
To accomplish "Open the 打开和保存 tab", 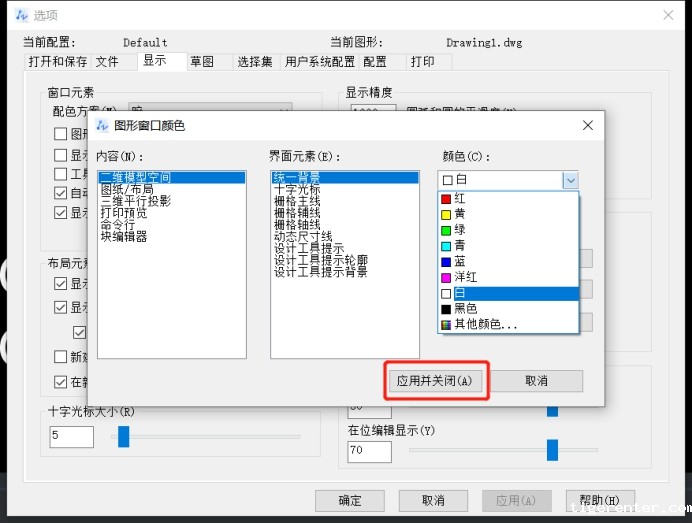I will (56, 62).
